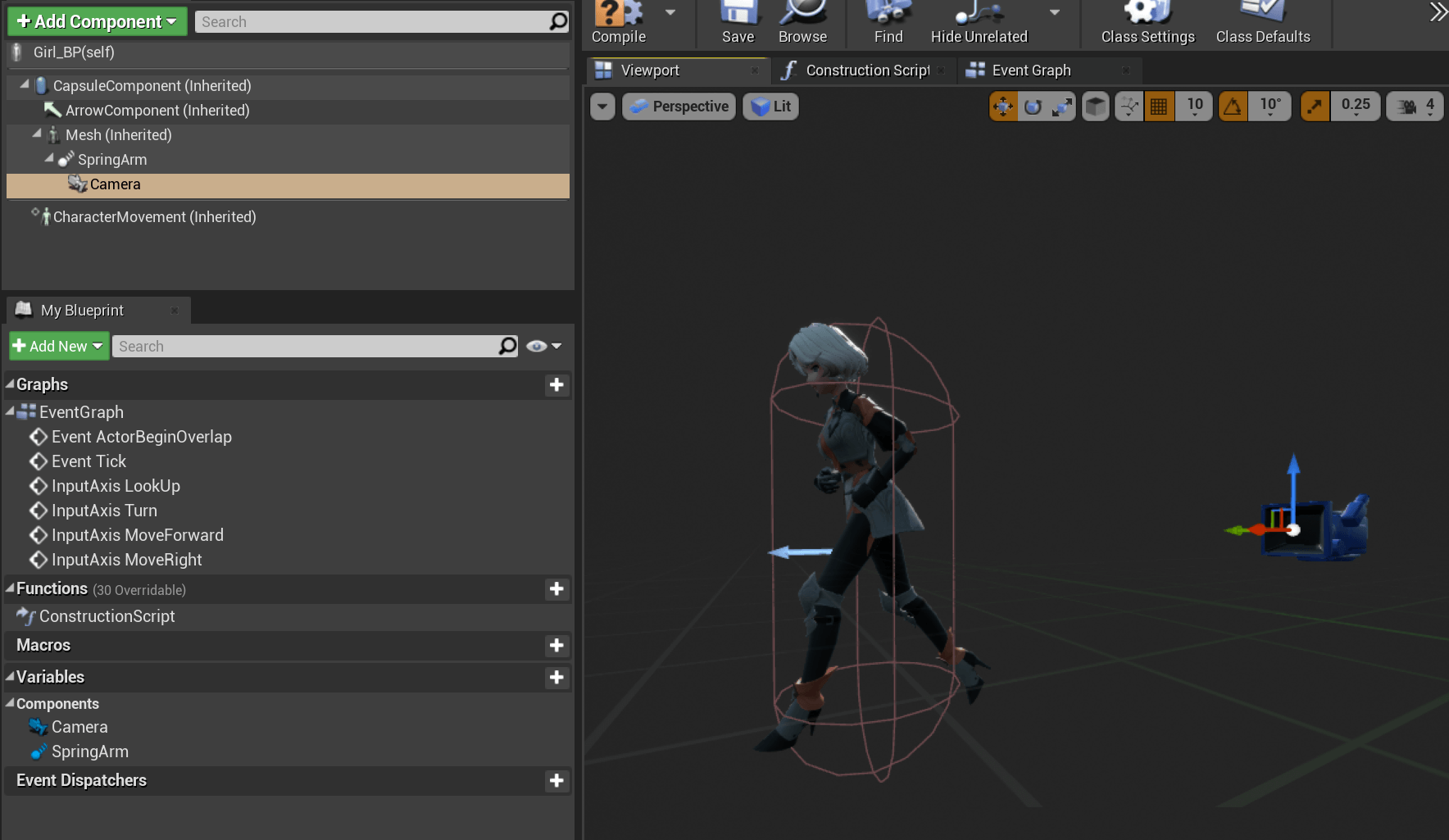Select the rotate gizmo mode icon
The width and height of the screenshot is (1449, 840).
tap(1033, 107)
